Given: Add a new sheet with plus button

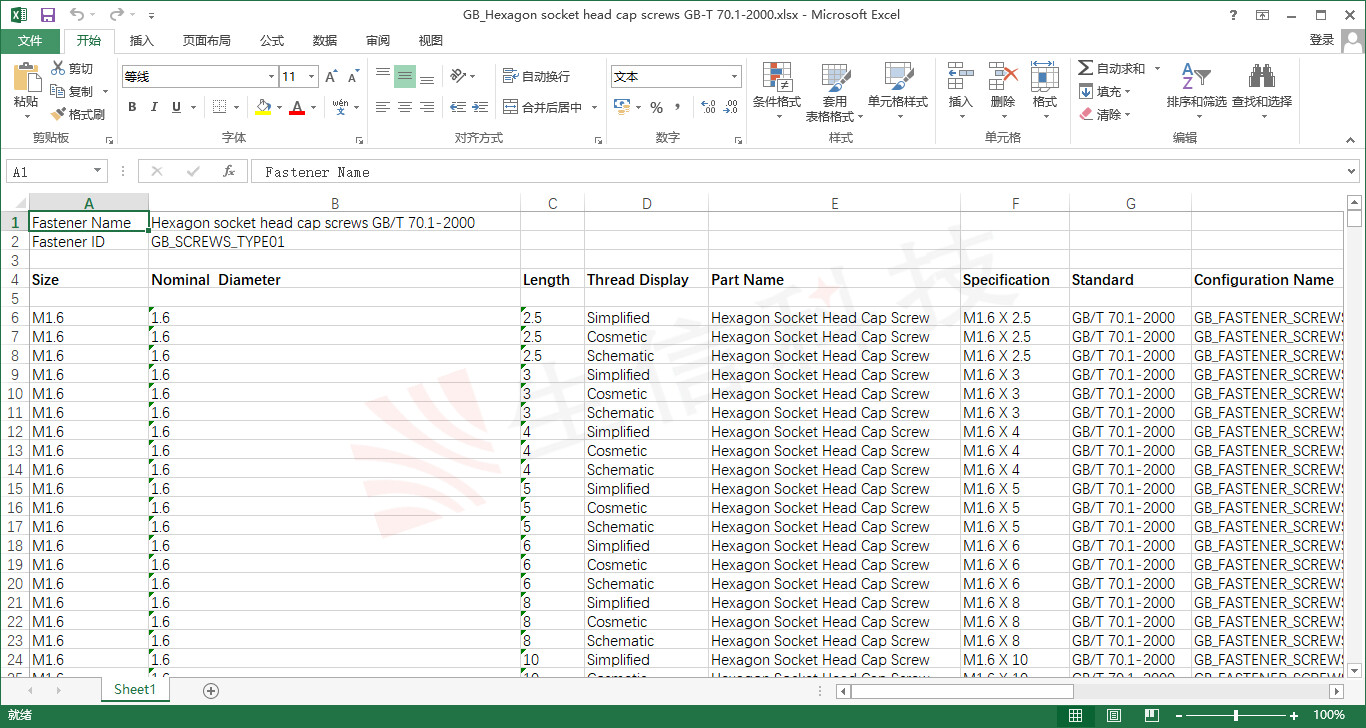Looking at the screenshot, I should [x=211, y=690].
